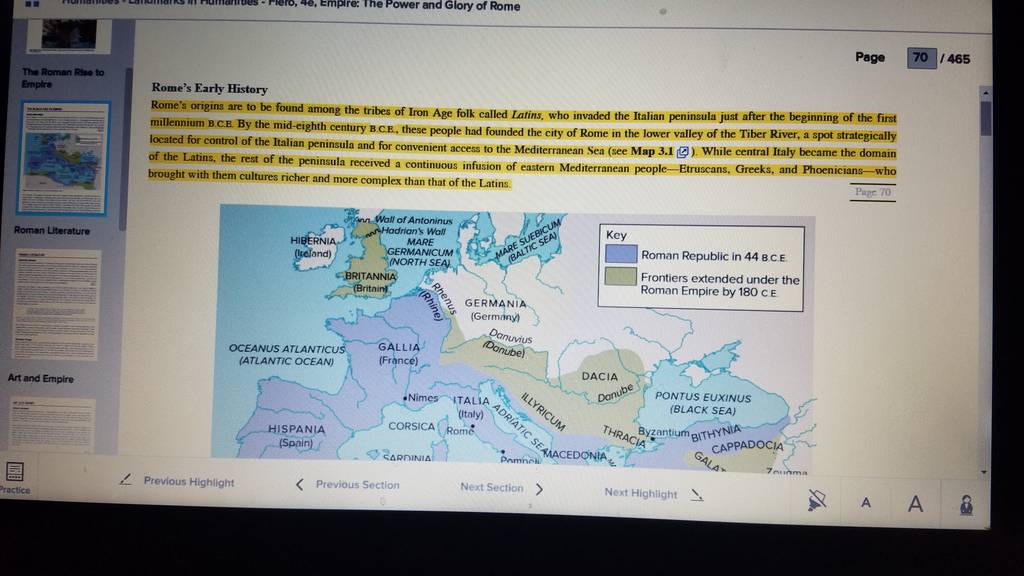Click the GERMANIA label on the map
Screen dimensions: 1024x576
tap(495, 304)
